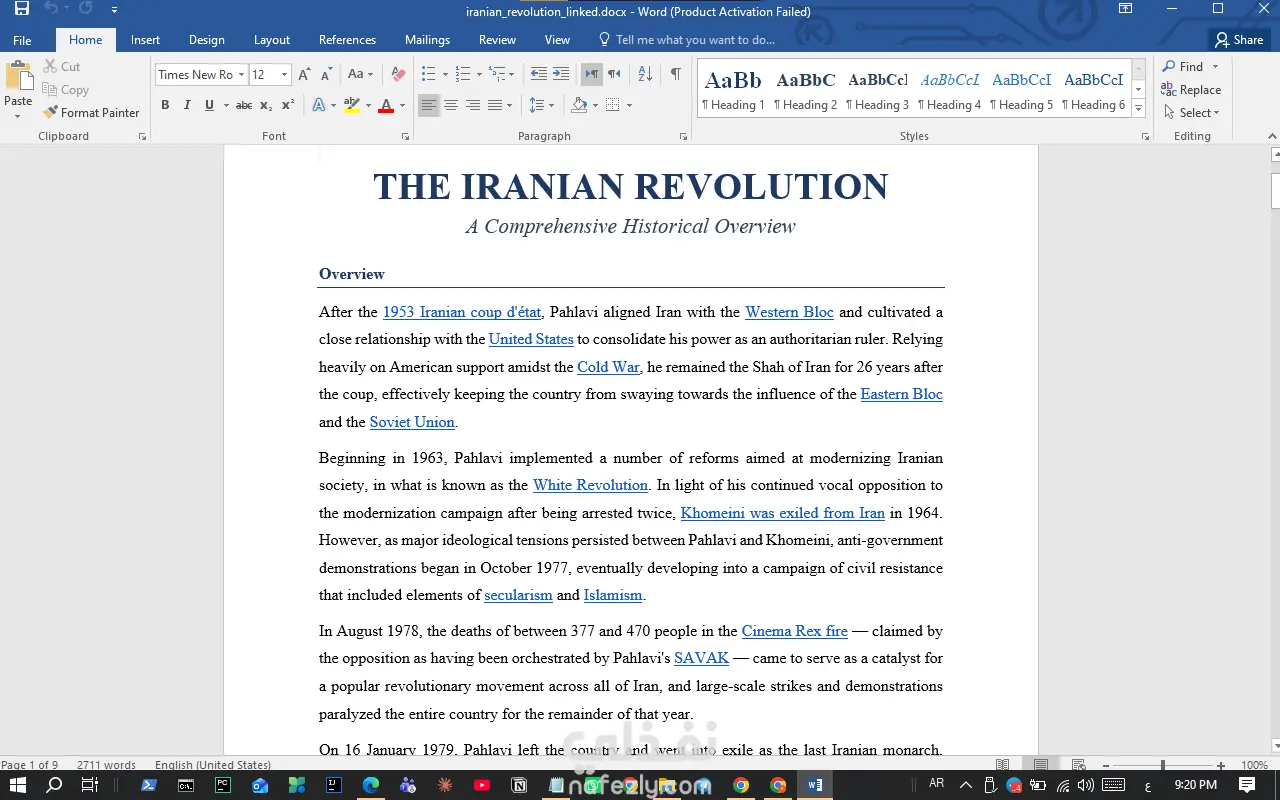This screenshot has height=800, width=1280.
Task: Apply the Heading 1 style
Action: (733, 90)
